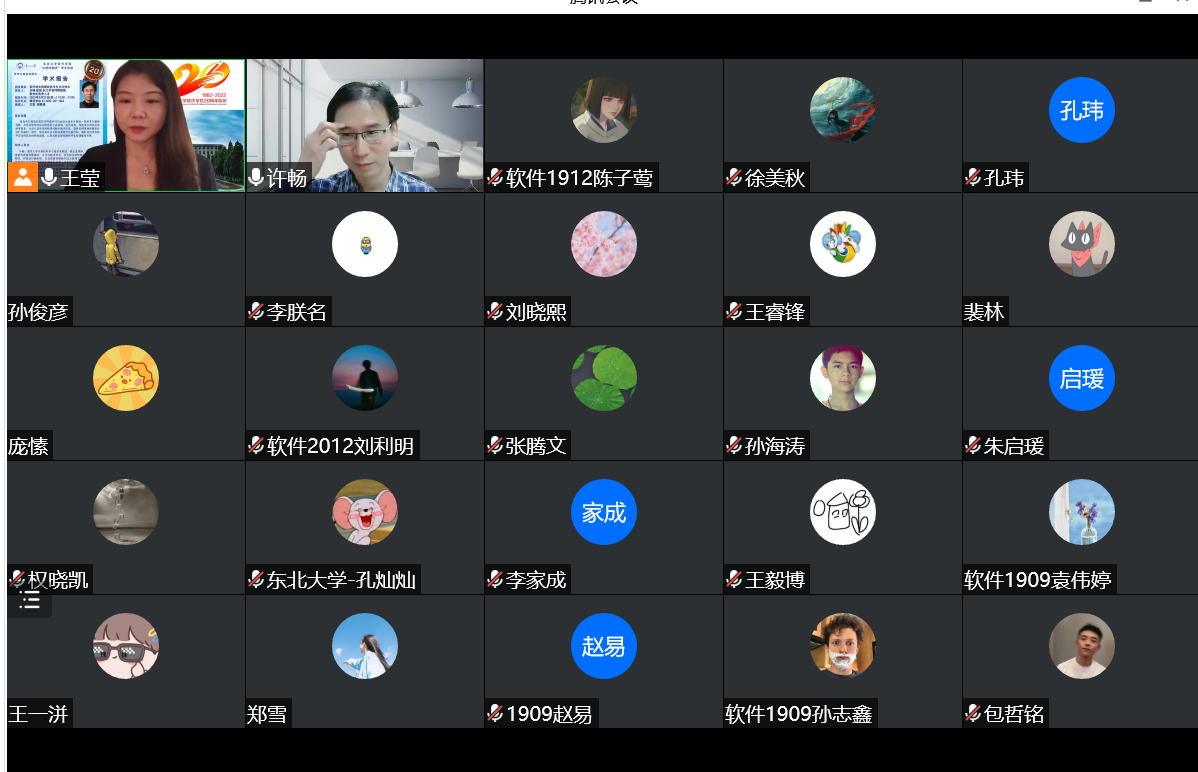
Task: Click the blue 孔玮 avatar circle
Action: 1081,110
